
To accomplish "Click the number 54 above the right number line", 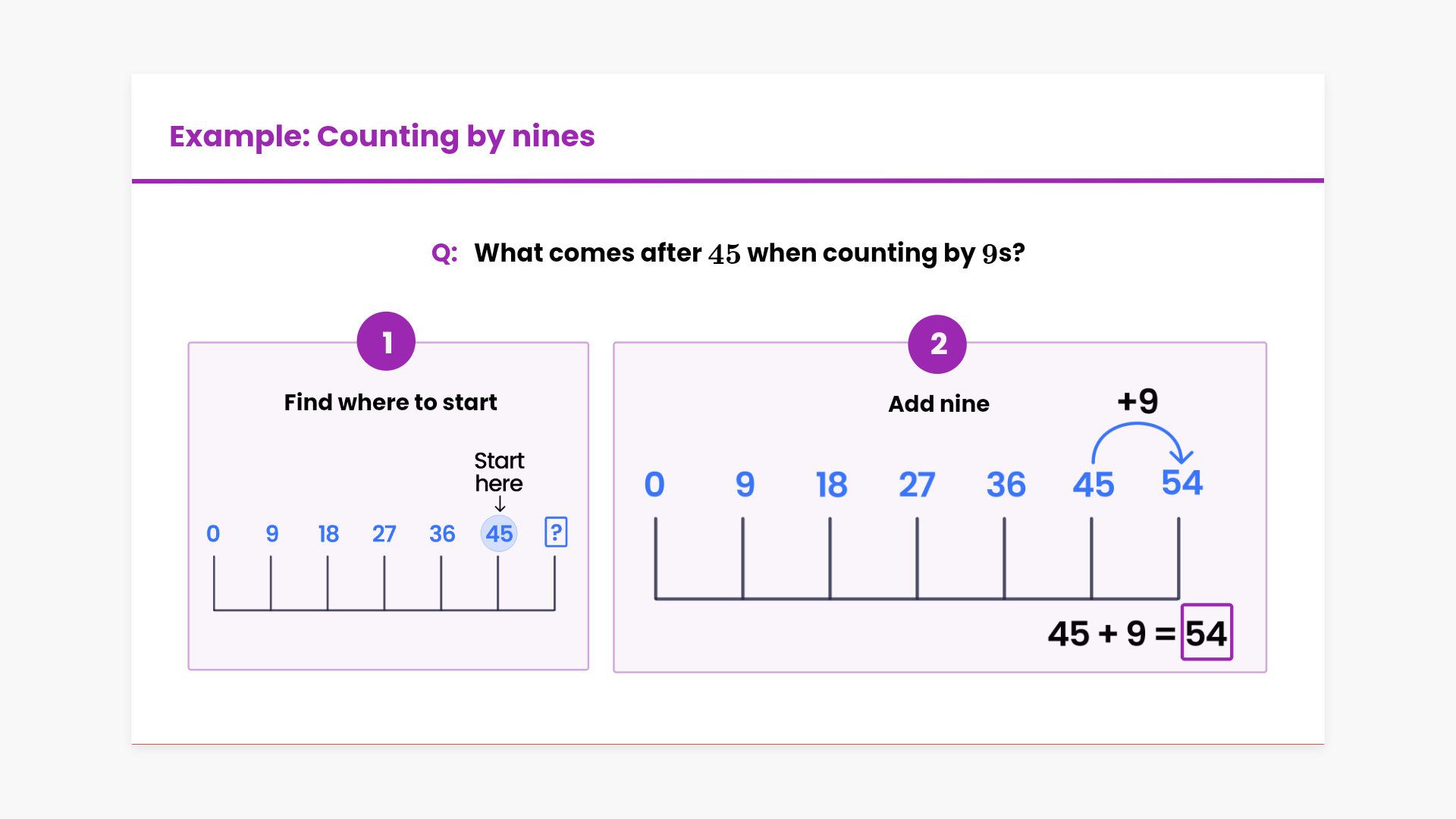I will (x=1182, y=483).
